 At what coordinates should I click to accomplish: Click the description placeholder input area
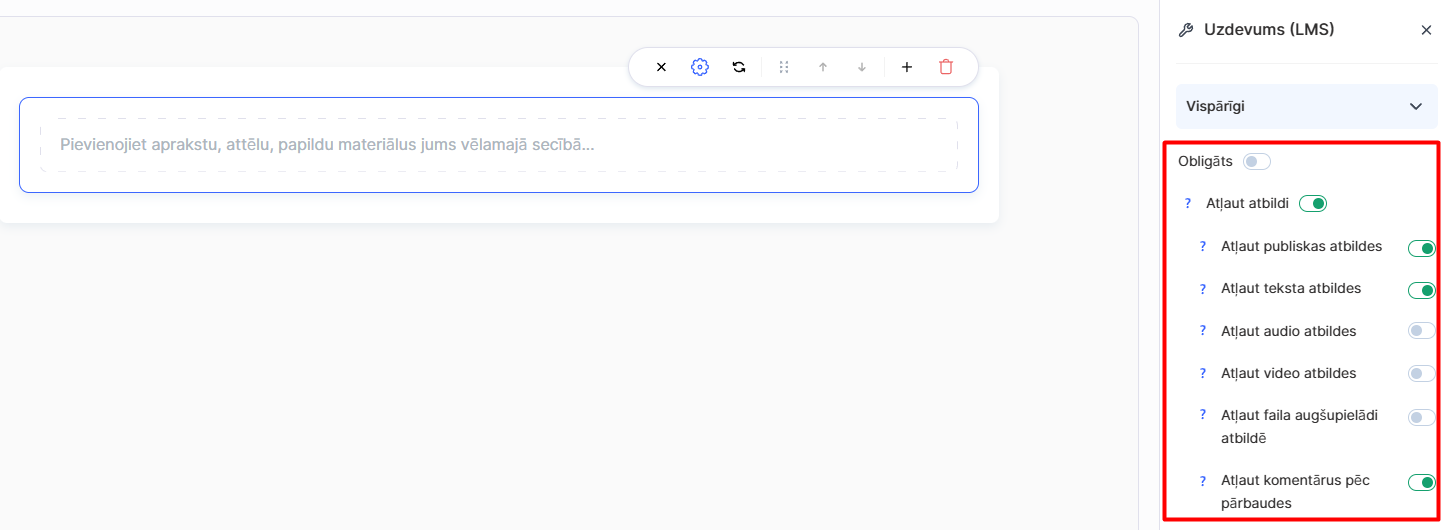498,145
